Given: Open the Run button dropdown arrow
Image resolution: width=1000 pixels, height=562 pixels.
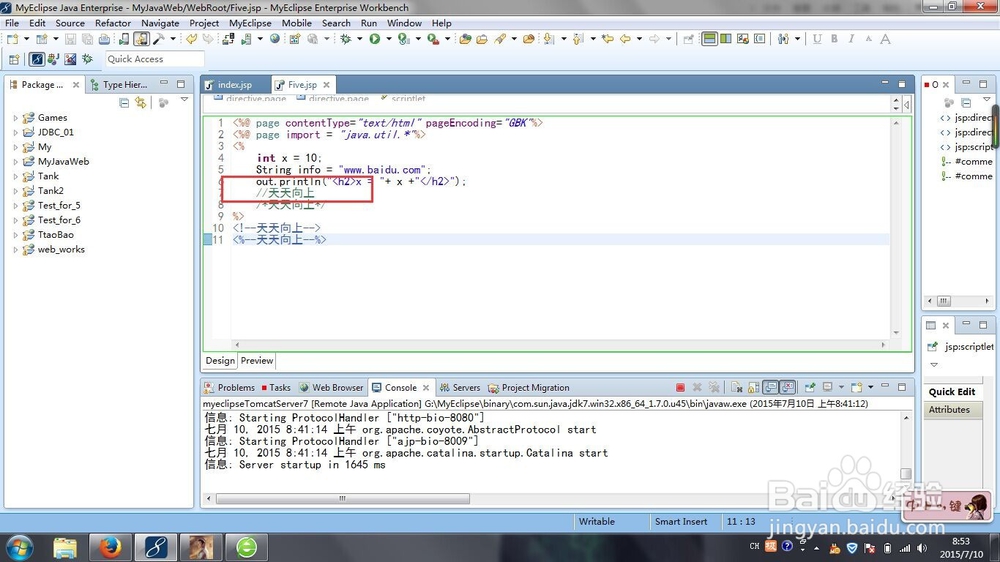Looking at the screenshot, I should pos(388,39).
